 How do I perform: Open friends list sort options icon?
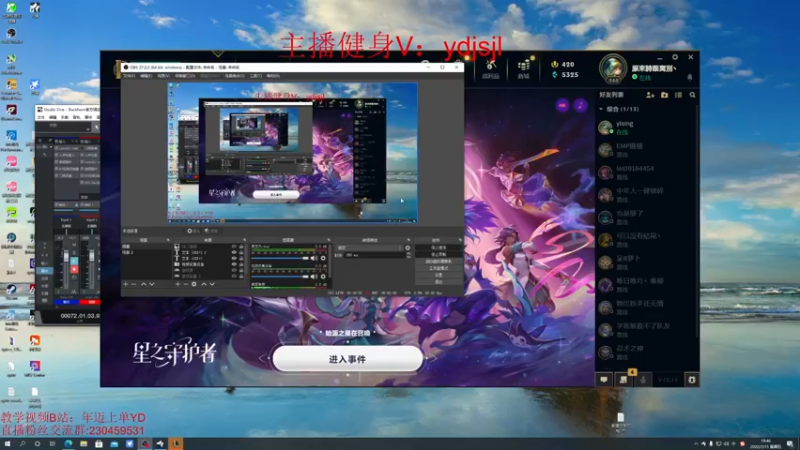pos(679,95)
